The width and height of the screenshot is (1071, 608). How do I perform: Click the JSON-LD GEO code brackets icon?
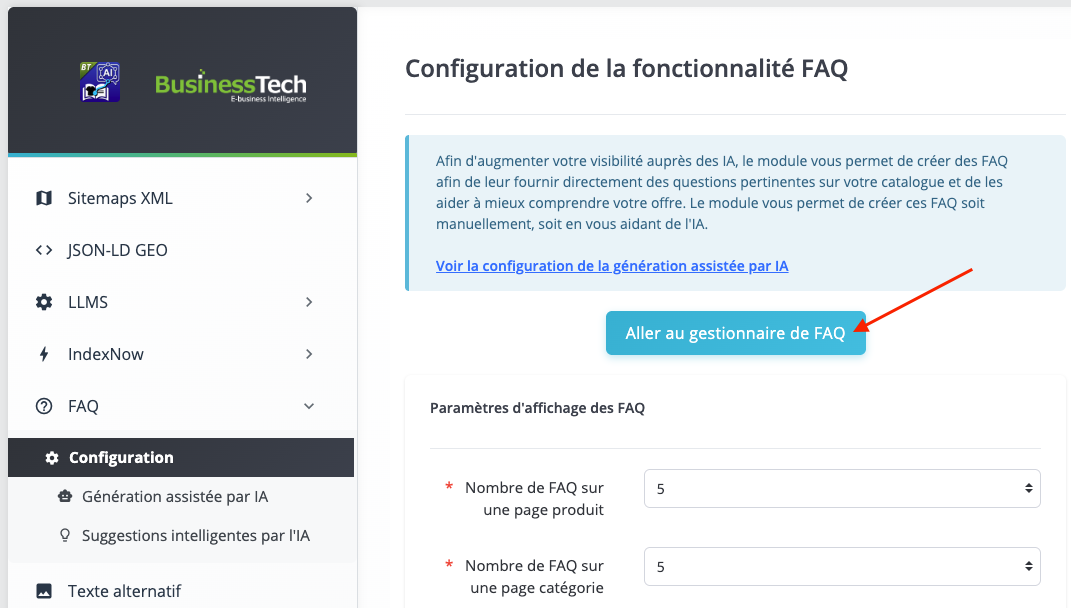click(44, 250)
